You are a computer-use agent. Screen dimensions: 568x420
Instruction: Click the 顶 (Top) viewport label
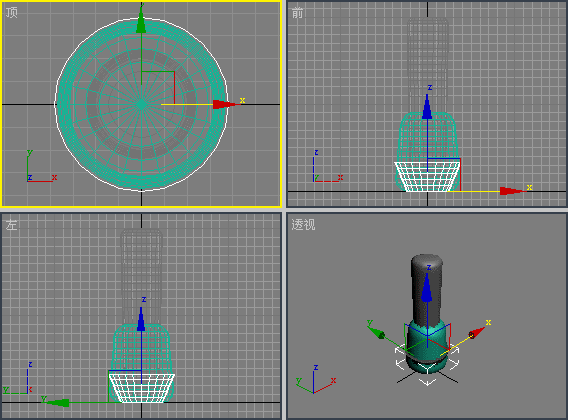point(12,13)
